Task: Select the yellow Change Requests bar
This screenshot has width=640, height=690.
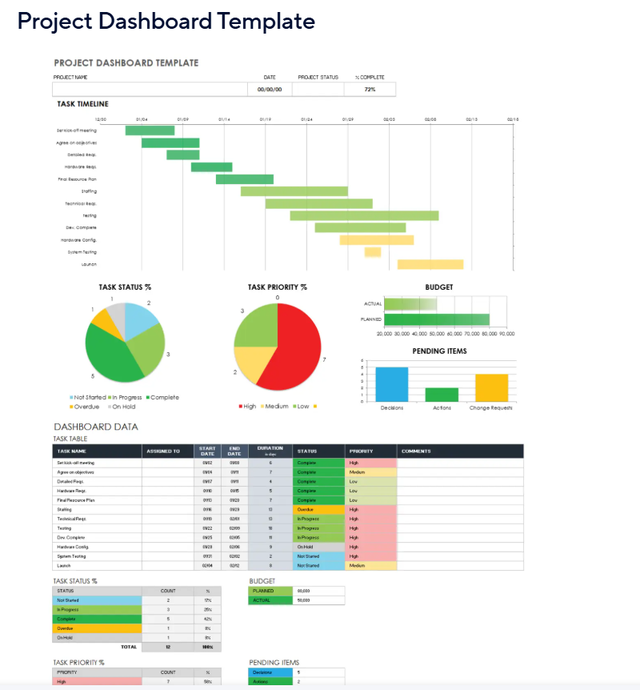Action: 492,388
